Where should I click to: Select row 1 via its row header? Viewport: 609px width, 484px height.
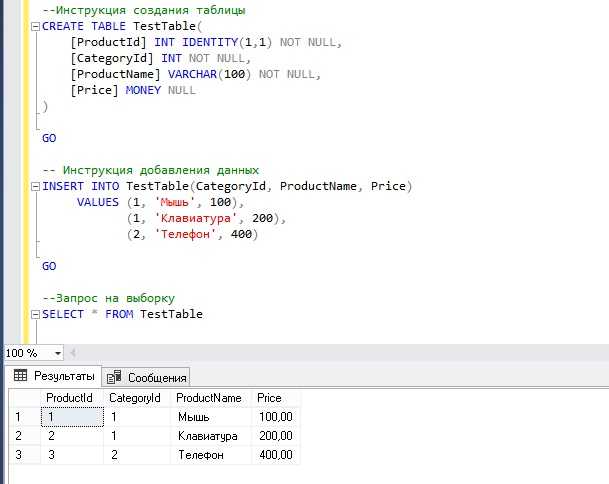pos(20,417)
